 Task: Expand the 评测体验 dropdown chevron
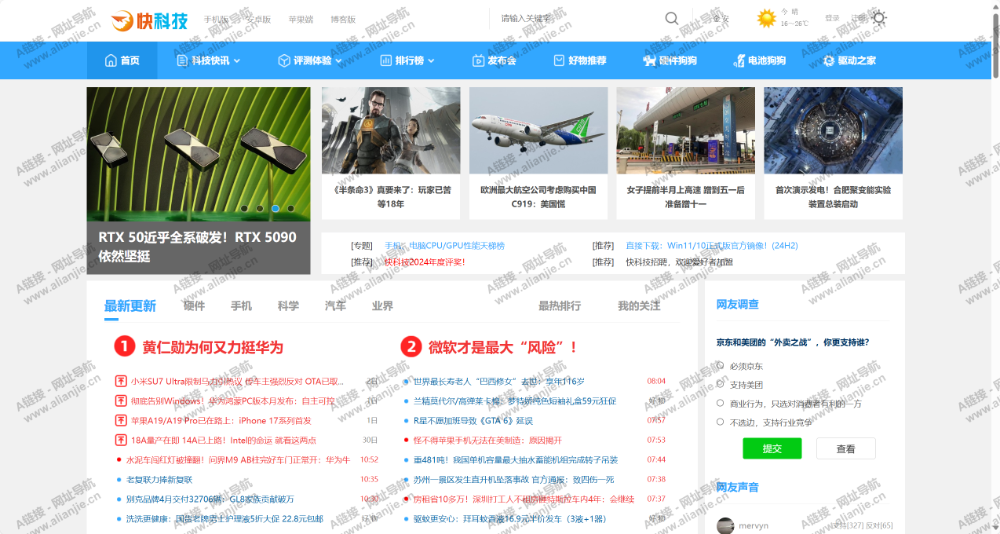(339, 61)
